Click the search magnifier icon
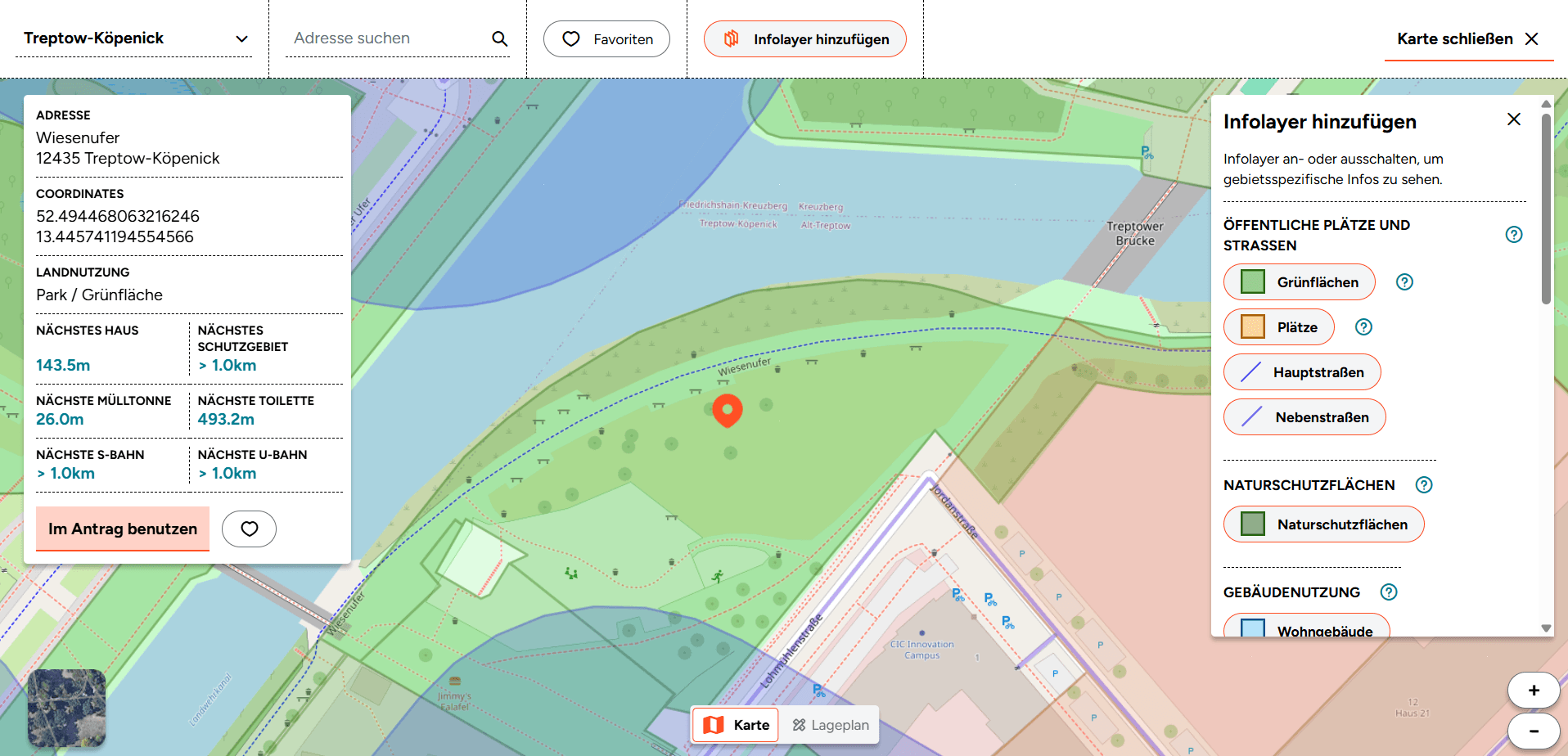 point(499,38)
